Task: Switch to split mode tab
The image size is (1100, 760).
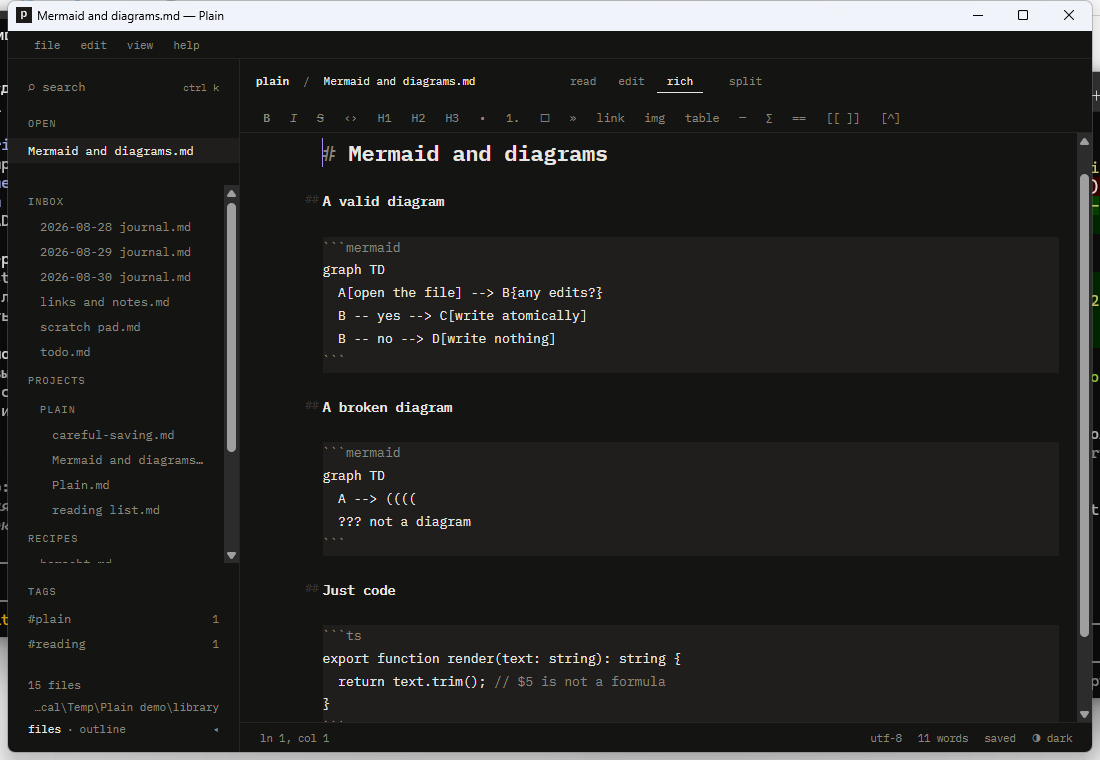Action: 745,81
